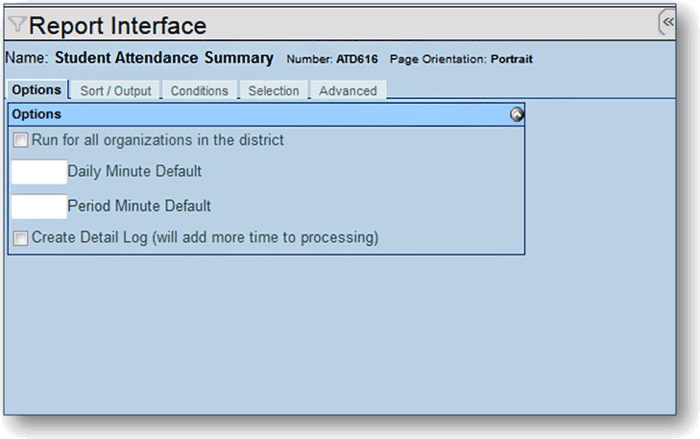Click the Daily Minute Default input box
The image size is (700, 439).
click(38, 172)
